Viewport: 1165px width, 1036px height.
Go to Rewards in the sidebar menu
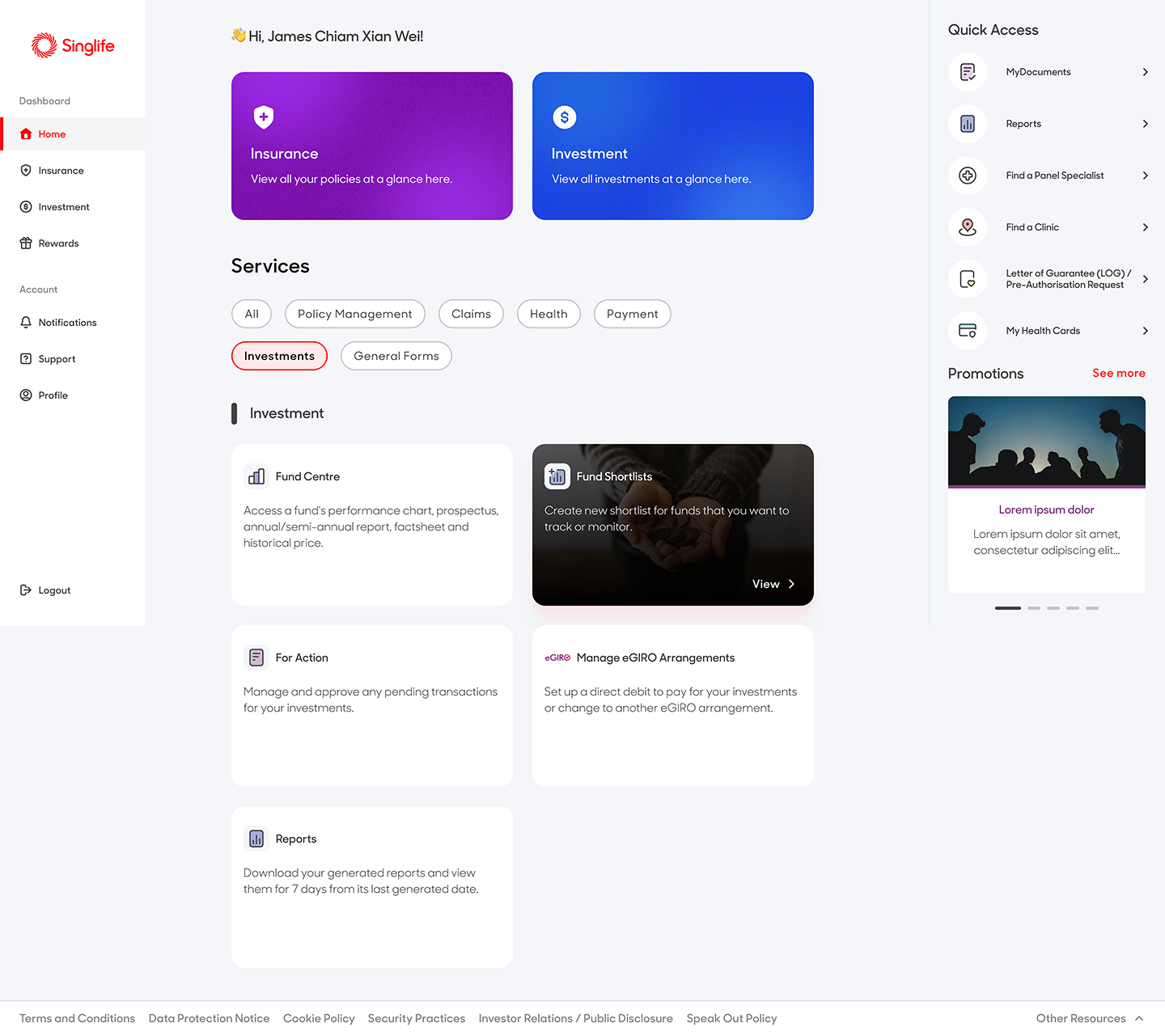click(58, 243)
